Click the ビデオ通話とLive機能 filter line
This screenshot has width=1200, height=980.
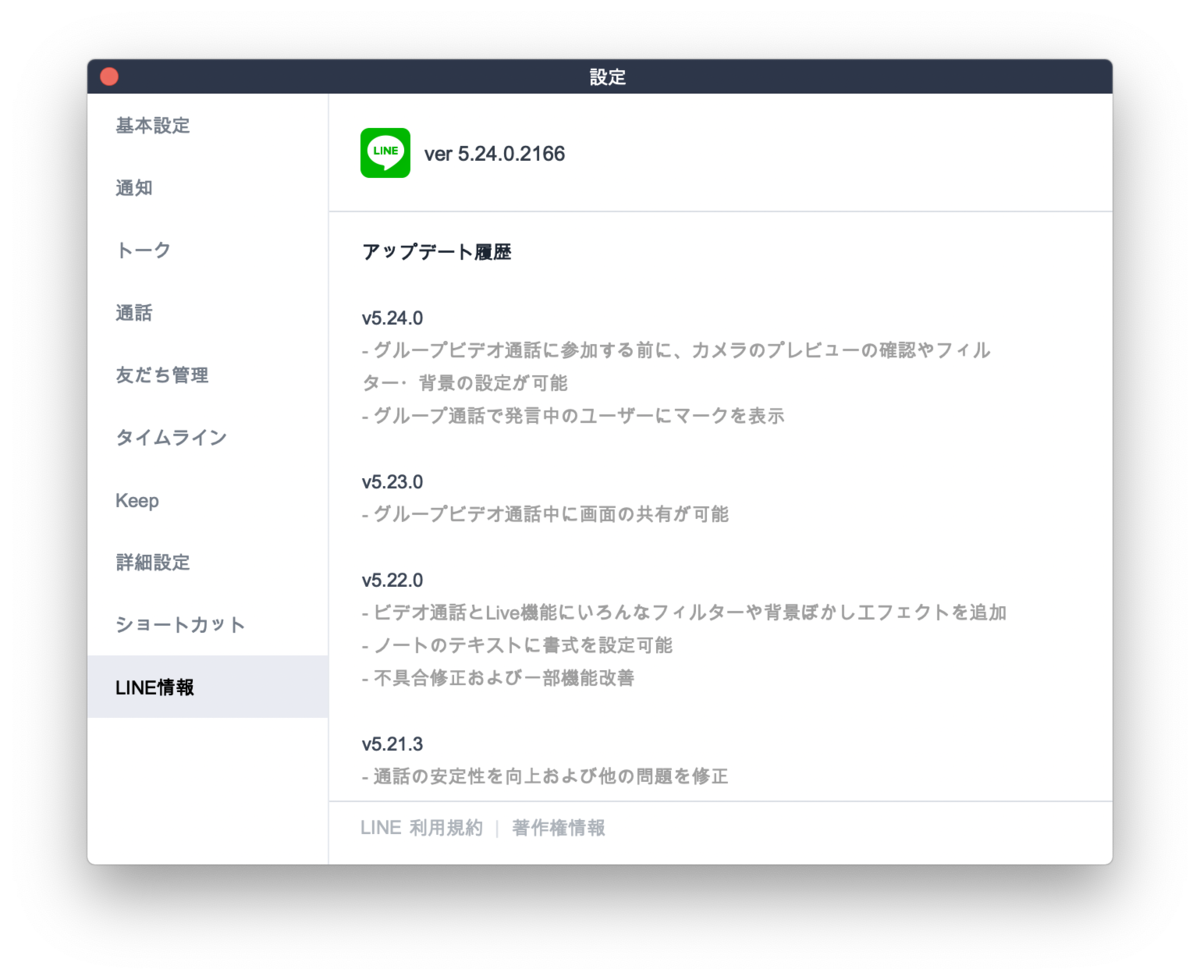pos(684,612)
